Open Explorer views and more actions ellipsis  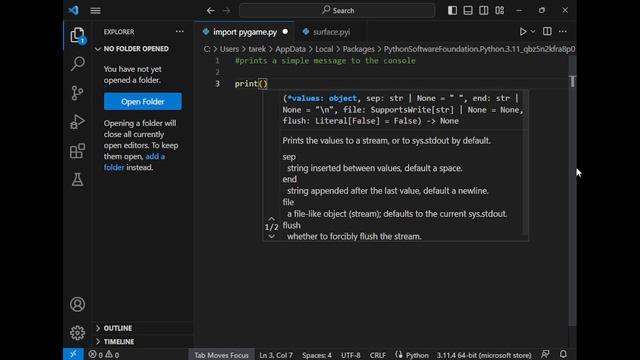click(x=180, y=31)
